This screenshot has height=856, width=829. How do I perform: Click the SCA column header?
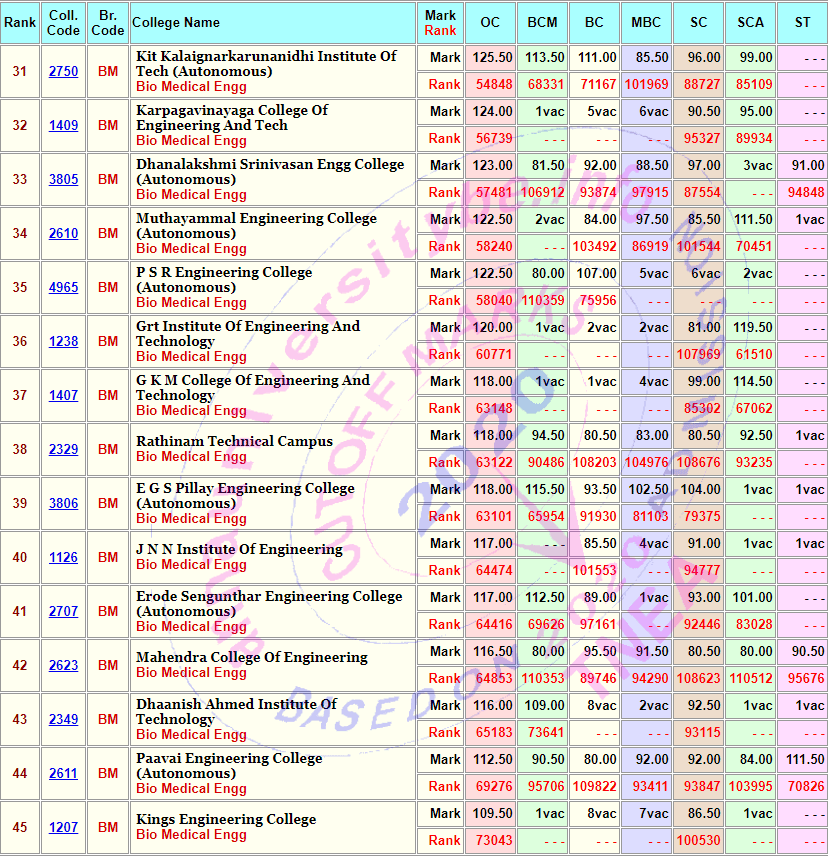tap(750, 22)
